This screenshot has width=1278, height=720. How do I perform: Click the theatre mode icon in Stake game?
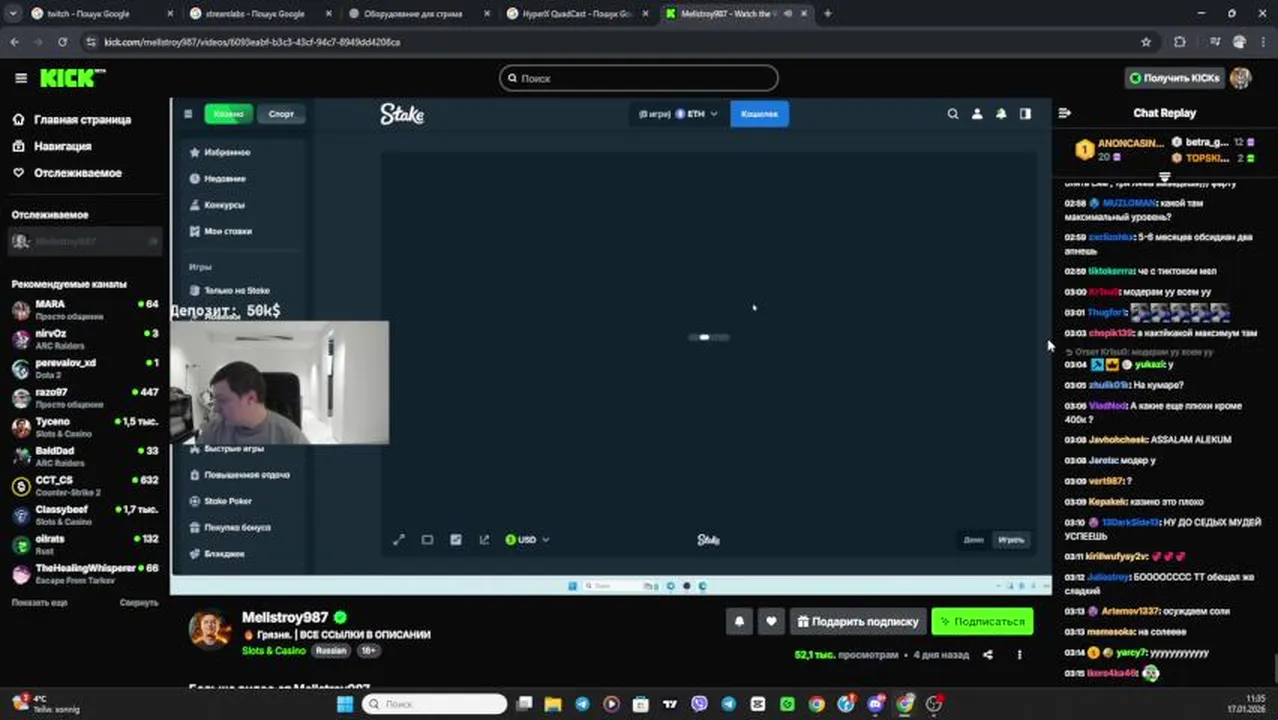(x=427, y=540)
